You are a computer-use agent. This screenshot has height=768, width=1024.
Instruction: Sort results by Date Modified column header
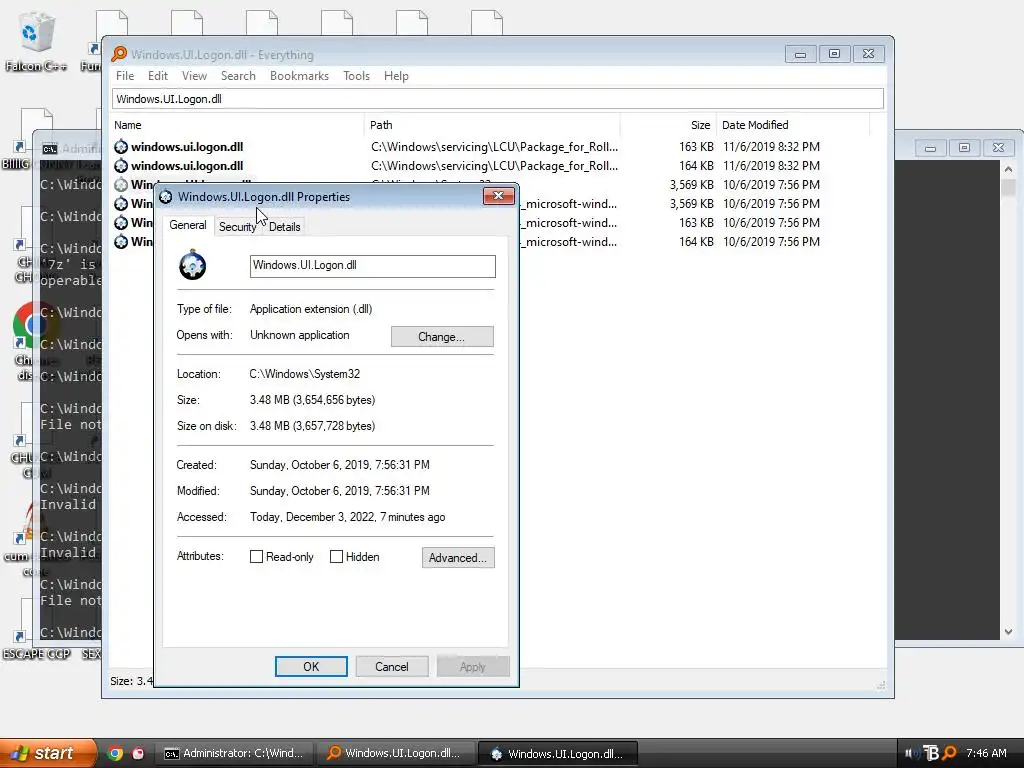[x=793, y=125]
